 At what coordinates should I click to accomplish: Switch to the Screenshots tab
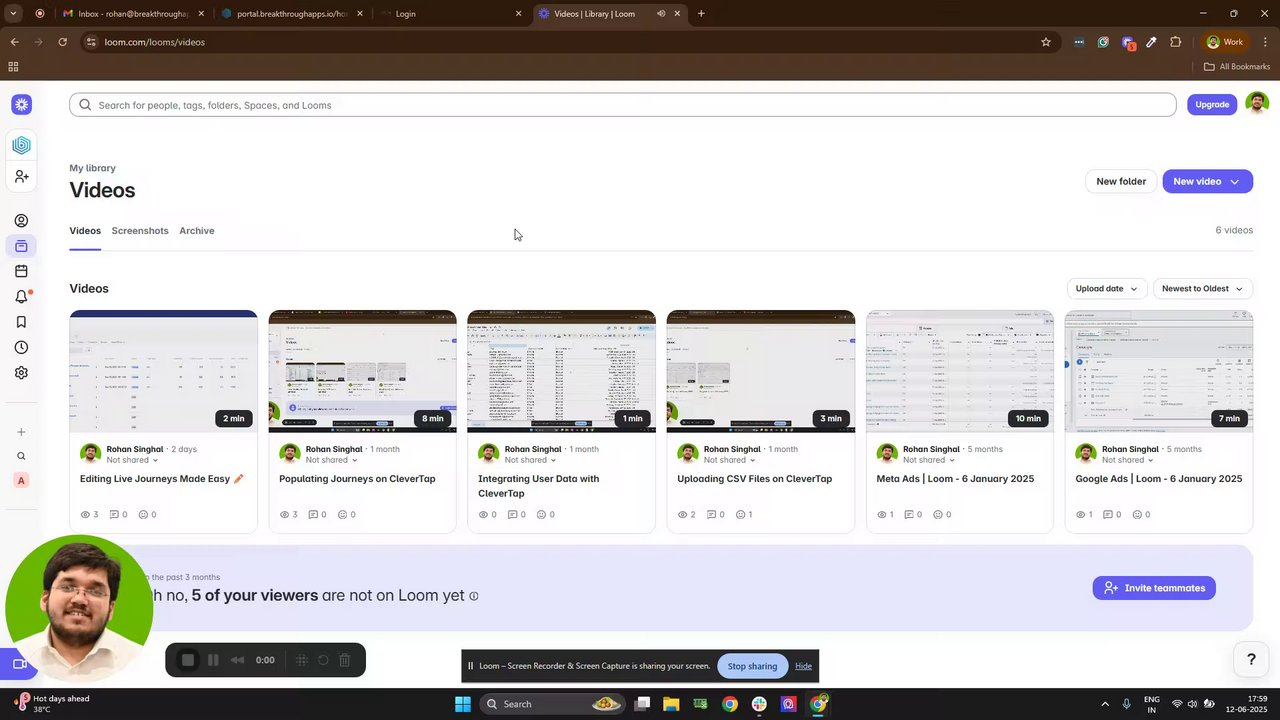click(140, 231)
